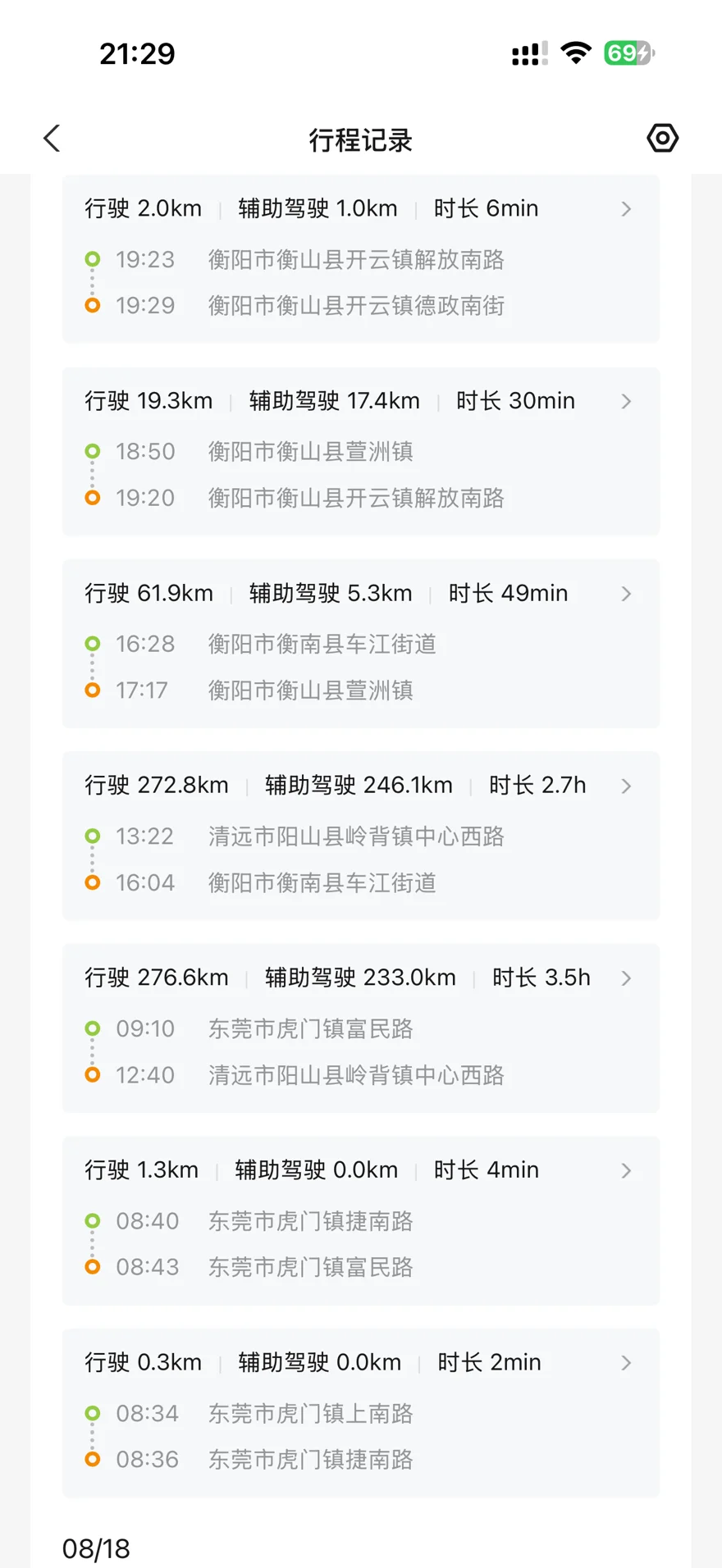The width and height of the screenshot is (722, 1568).
Task: Tap green start marker at 09:10
Action: point(93,1028)
